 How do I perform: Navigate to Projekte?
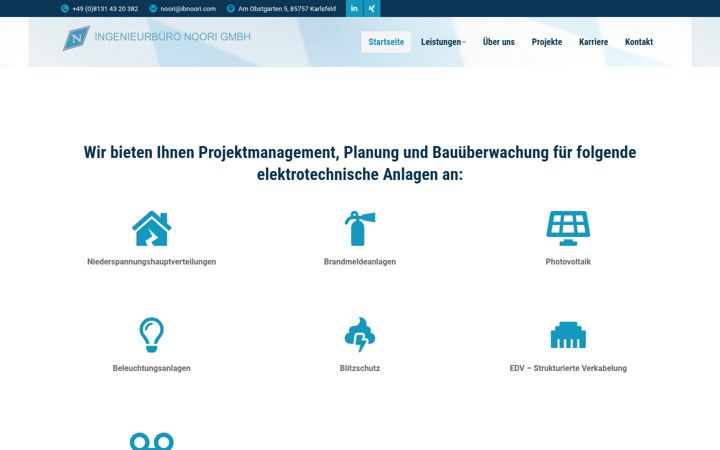click(x=547, y=42)
